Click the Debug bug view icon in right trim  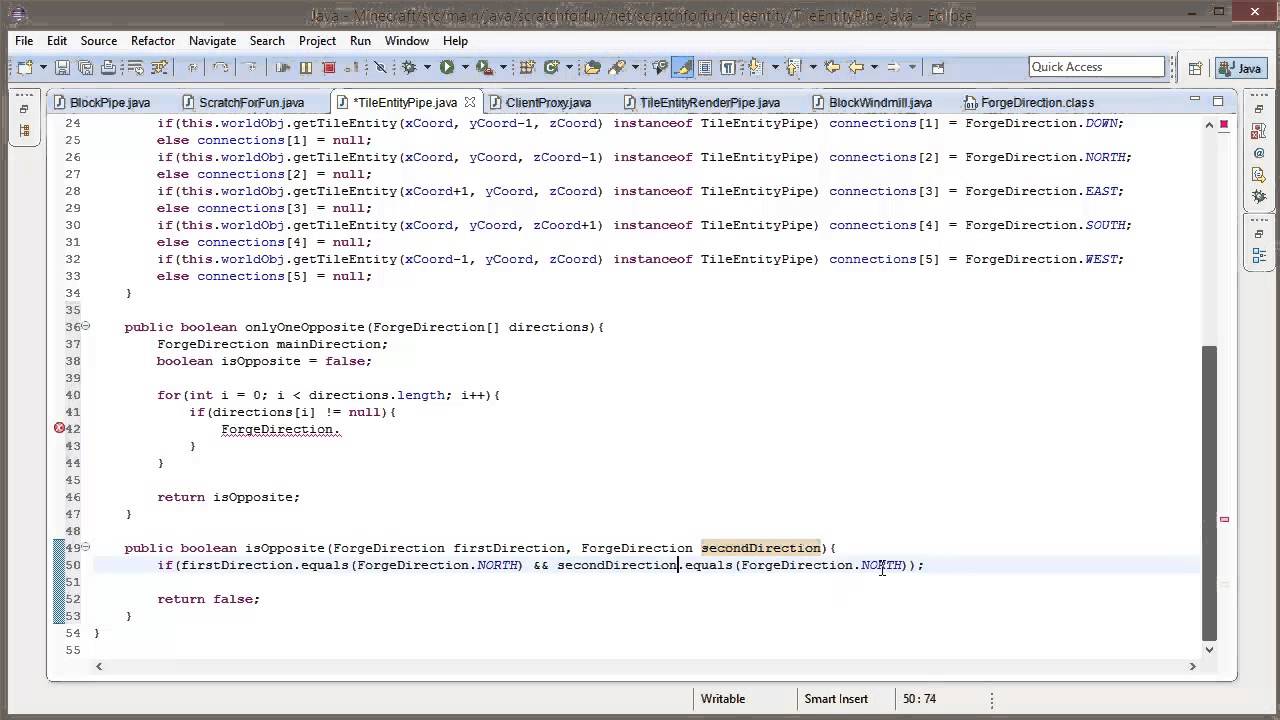tap(1259, 195)
